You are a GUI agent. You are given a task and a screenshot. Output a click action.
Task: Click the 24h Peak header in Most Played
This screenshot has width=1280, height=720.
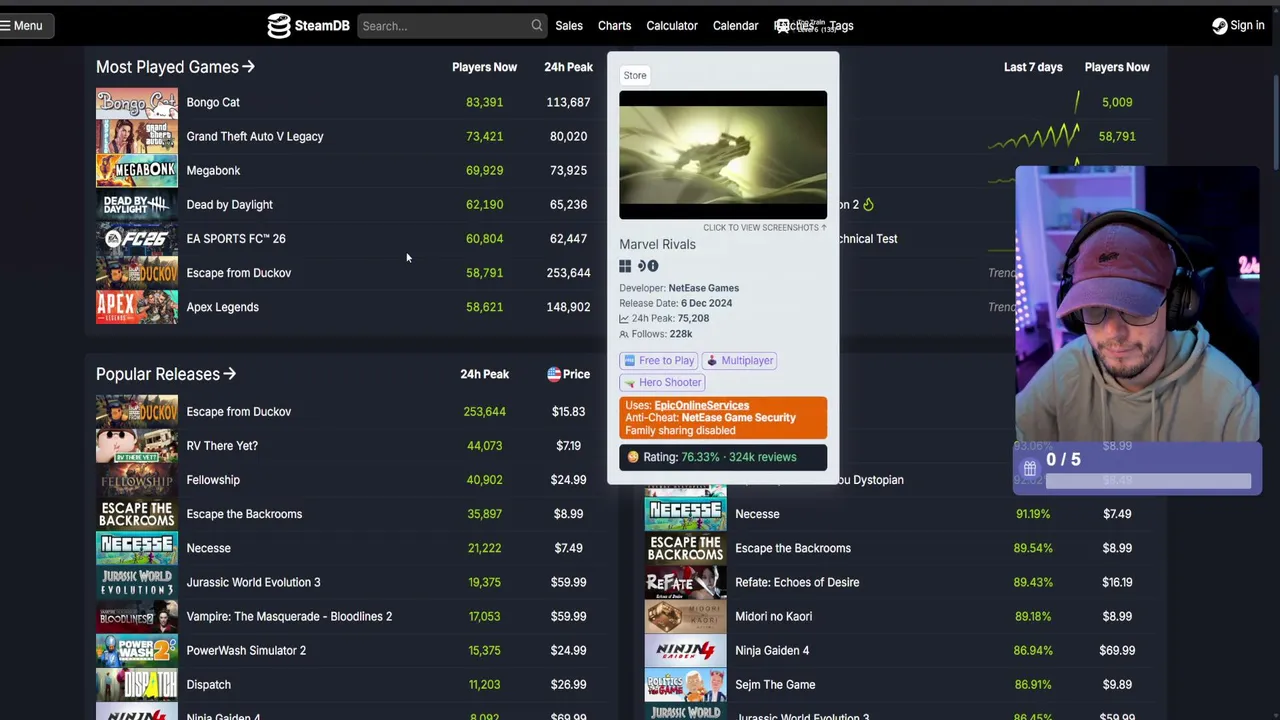point(568,67)
